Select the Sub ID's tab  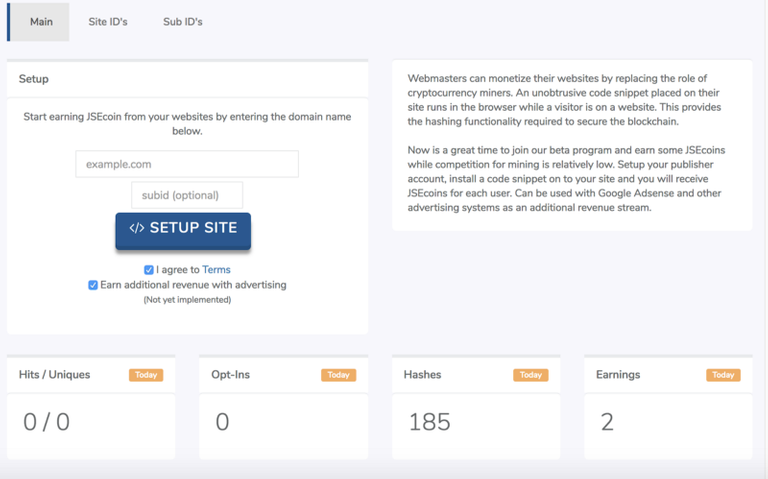pos(183,22)
